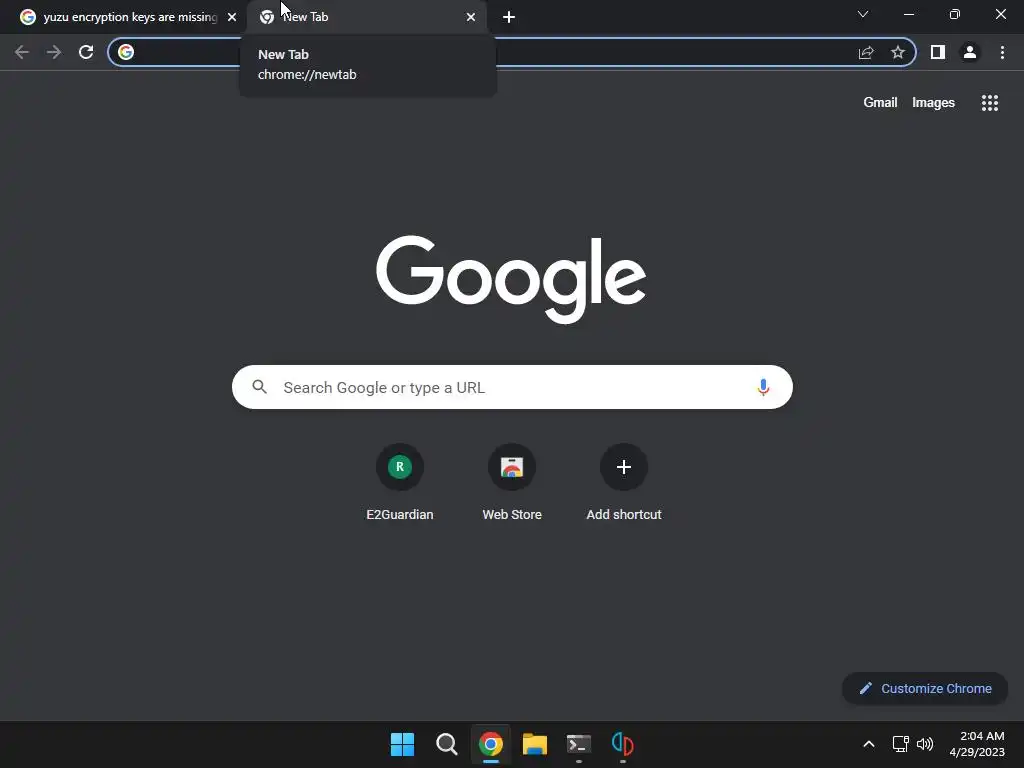The width and height of the screenshot is (1024, 768).
Task: Open the Chrome profile icon
Action: click(x=970, y=52)
